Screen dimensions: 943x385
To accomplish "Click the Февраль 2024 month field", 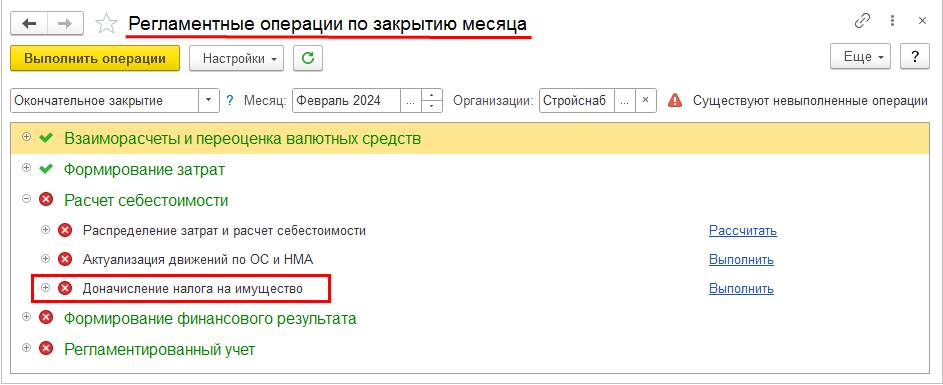I will [347, 100].
